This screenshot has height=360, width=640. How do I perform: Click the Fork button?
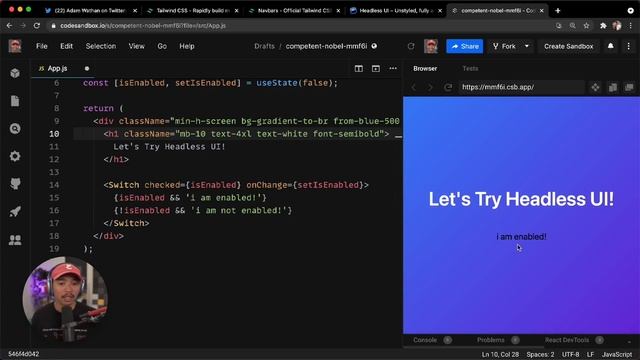(504, 46)
